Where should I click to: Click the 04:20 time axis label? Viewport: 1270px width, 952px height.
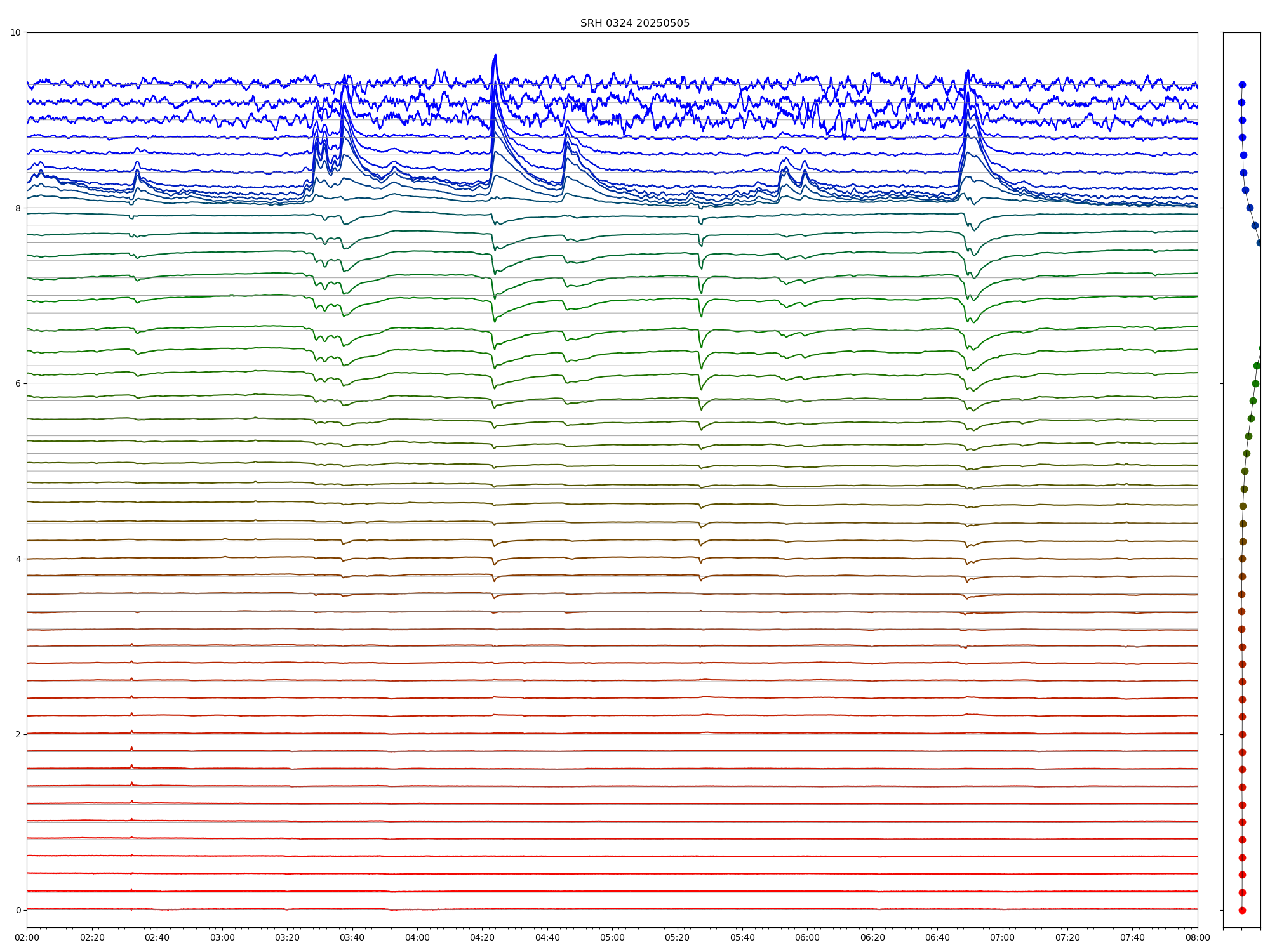pyautogui.click(x=482, y=937)
